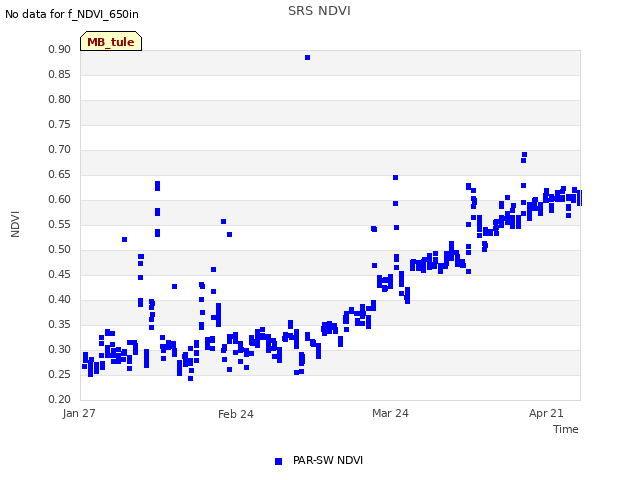Image resolution: width=640 pixels, height=480 pixels.
Task: Click the 0.85 y-axis tick label
Action: pos(60,74)
